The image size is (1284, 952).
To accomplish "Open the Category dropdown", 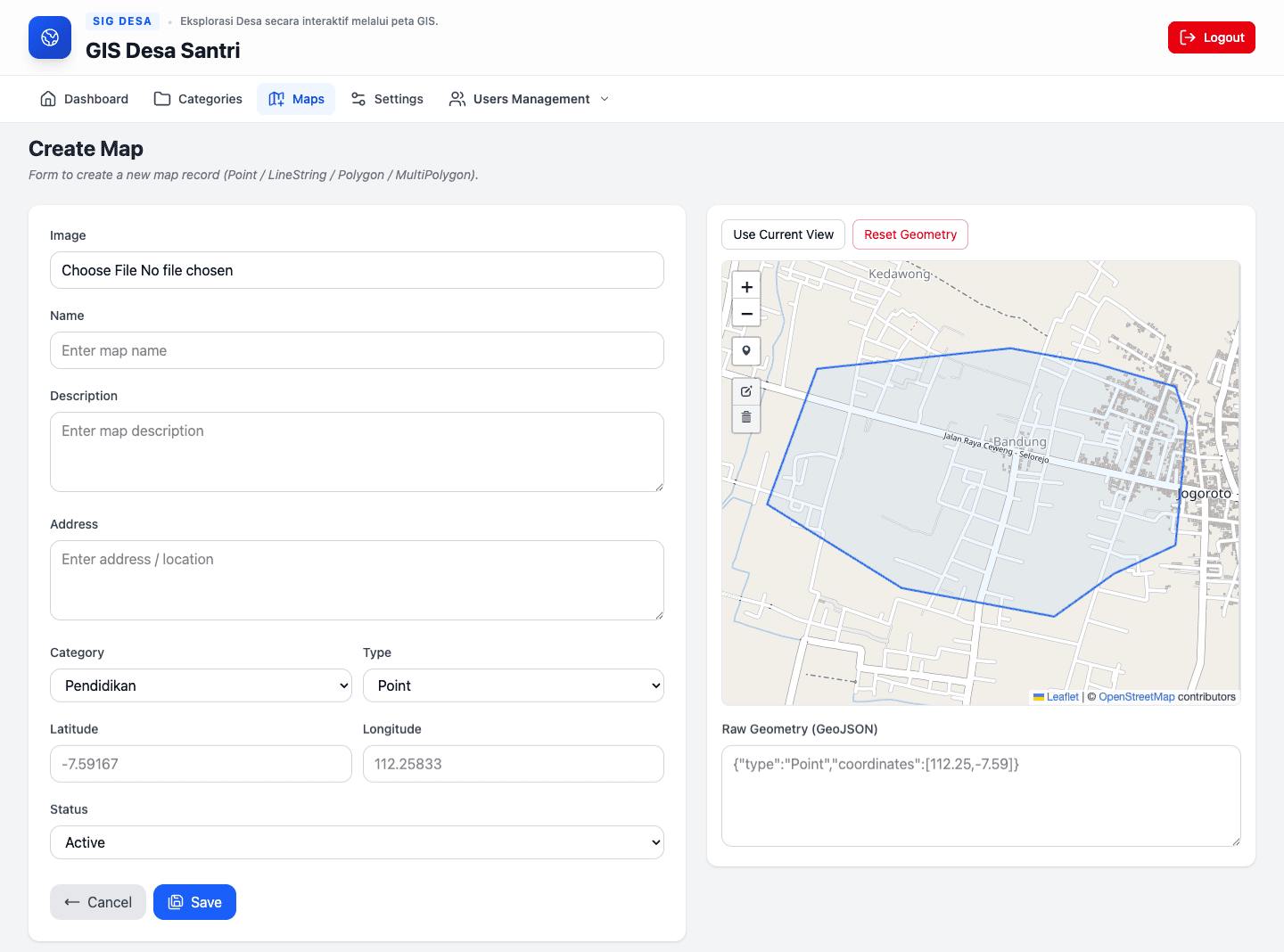I will [x=201, y=685].
